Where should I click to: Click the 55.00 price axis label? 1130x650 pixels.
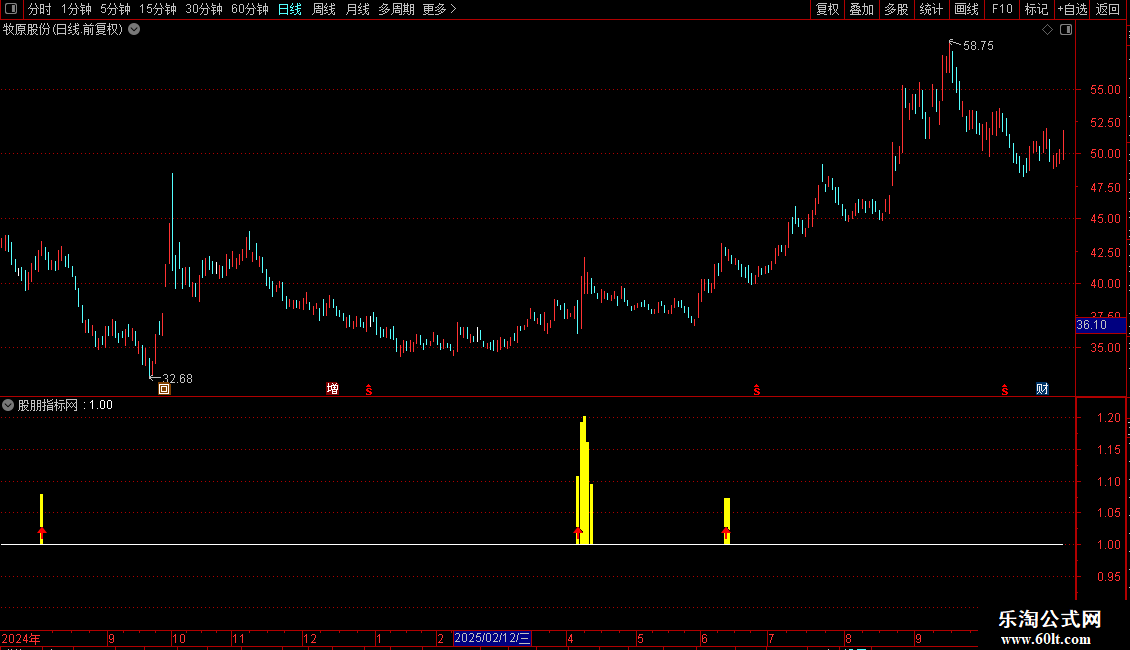1105,90
